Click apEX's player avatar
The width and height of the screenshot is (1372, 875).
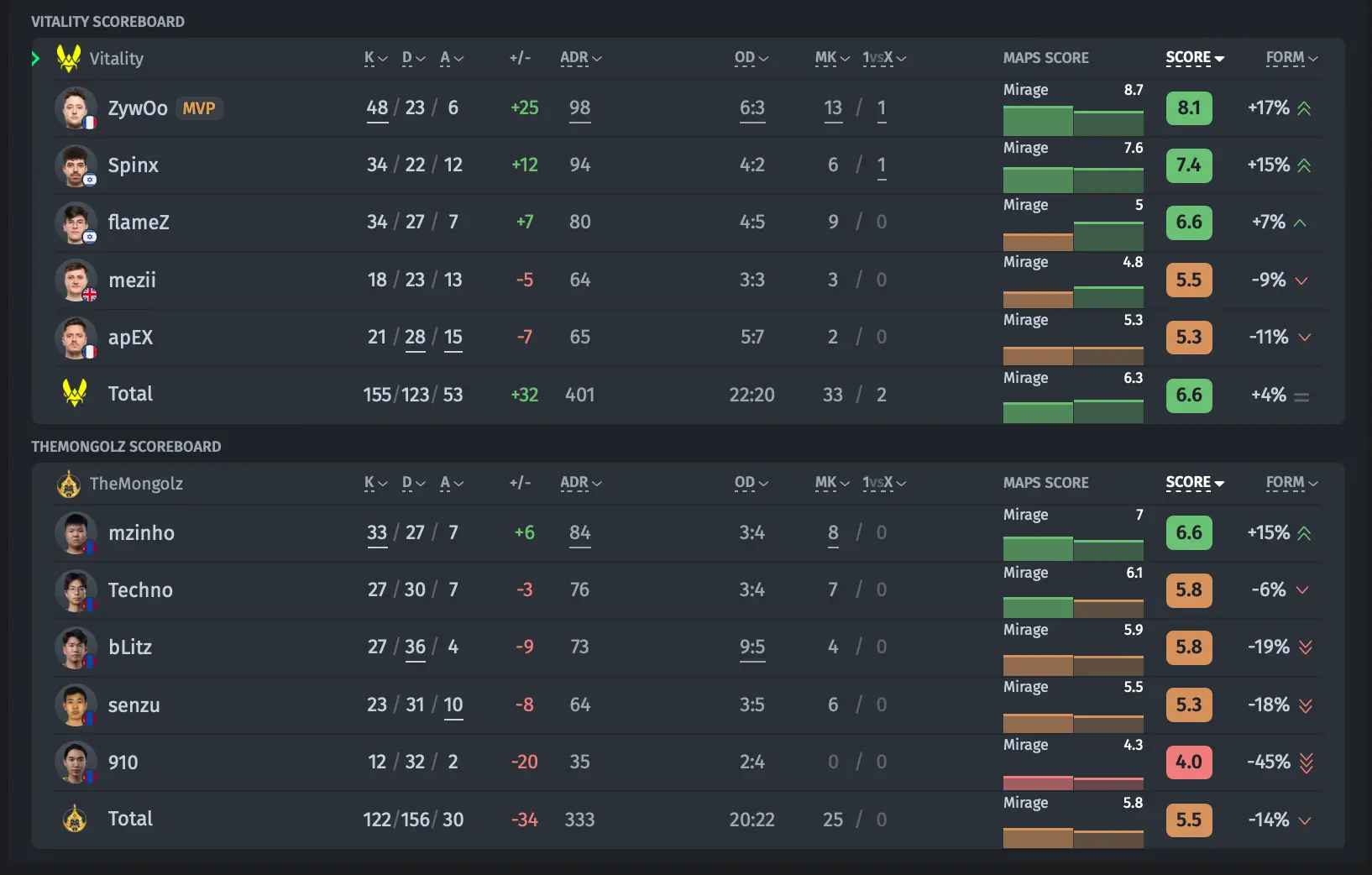pos(76,337)
